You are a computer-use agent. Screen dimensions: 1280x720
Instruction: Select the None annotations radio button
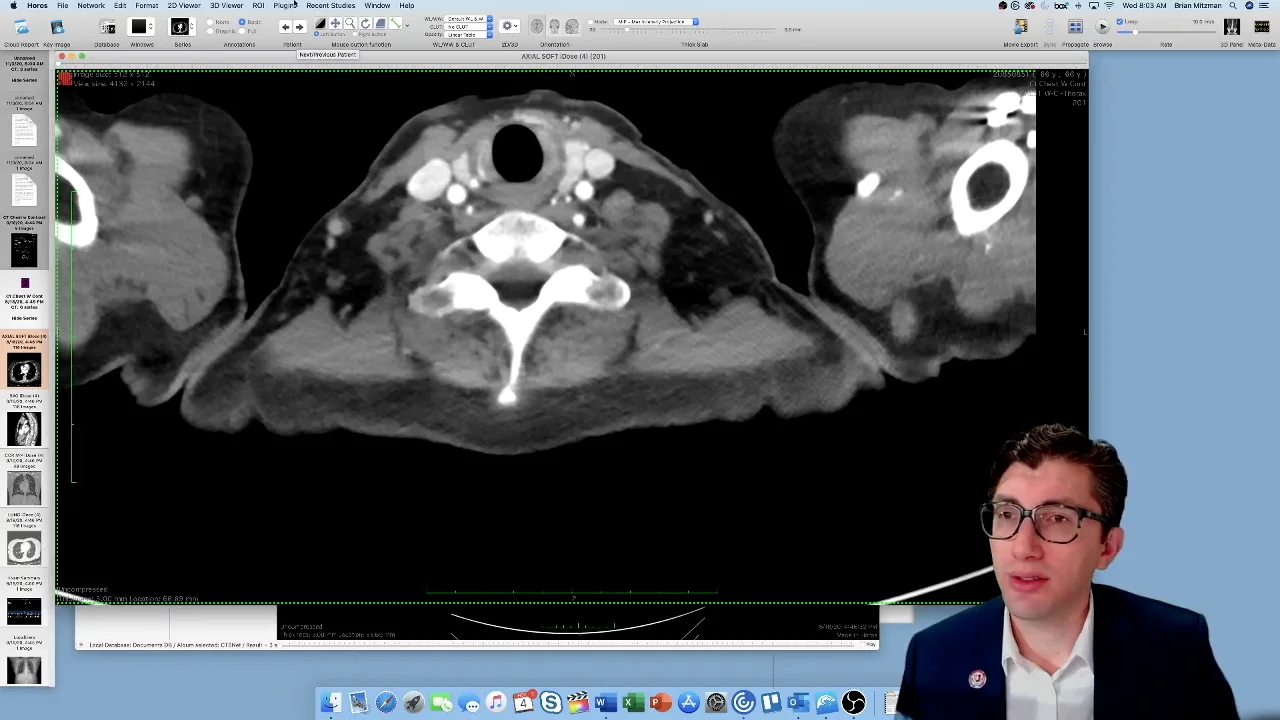click(210, 21)
